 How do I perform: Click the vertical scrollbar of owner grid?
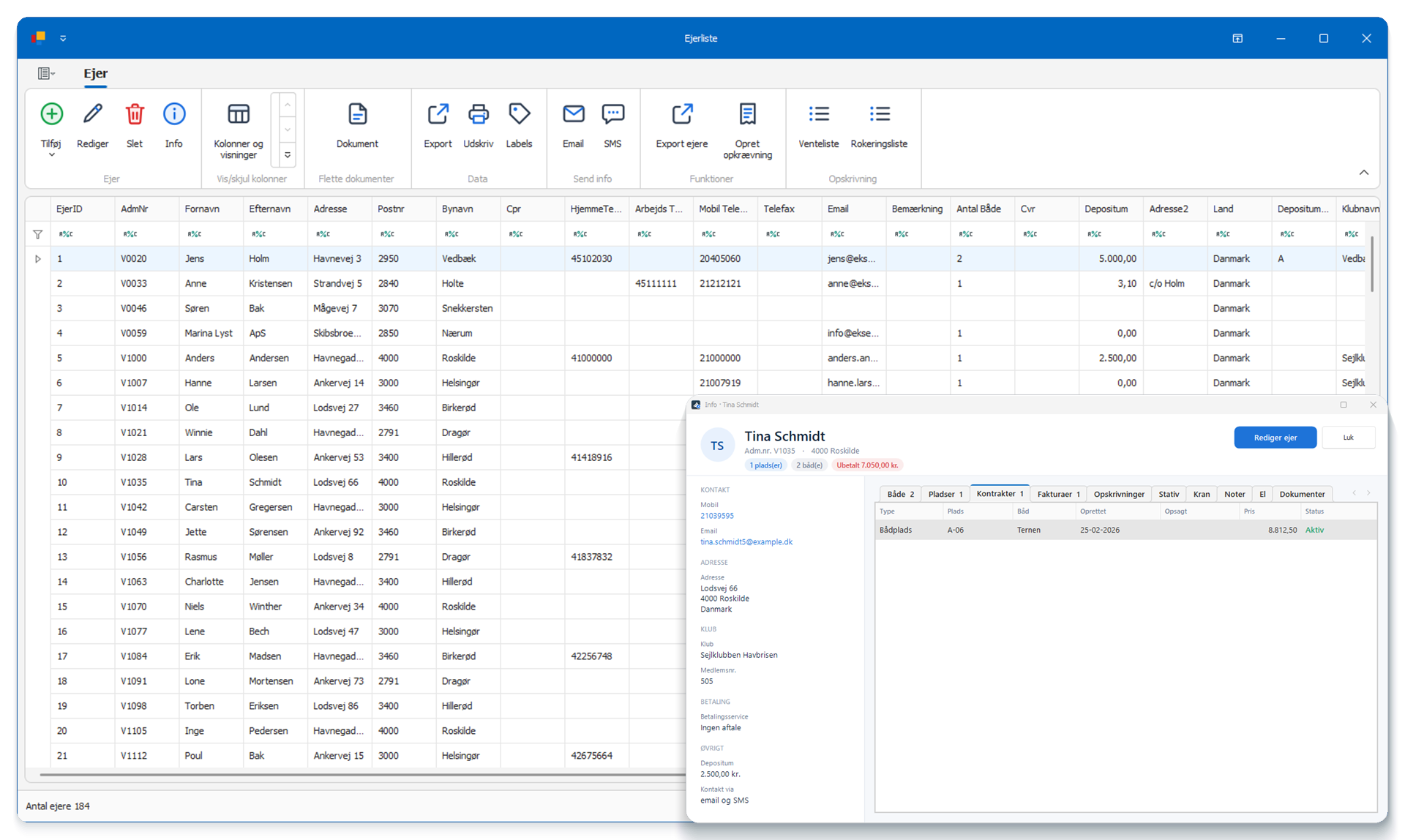click(x=1372, y=263)
